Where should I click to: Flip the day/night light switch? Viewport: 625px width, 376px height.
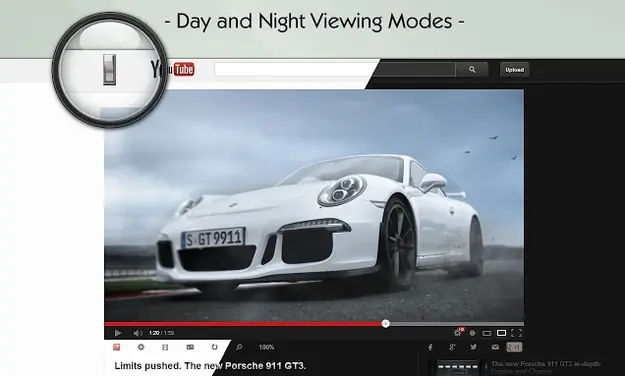110,69
